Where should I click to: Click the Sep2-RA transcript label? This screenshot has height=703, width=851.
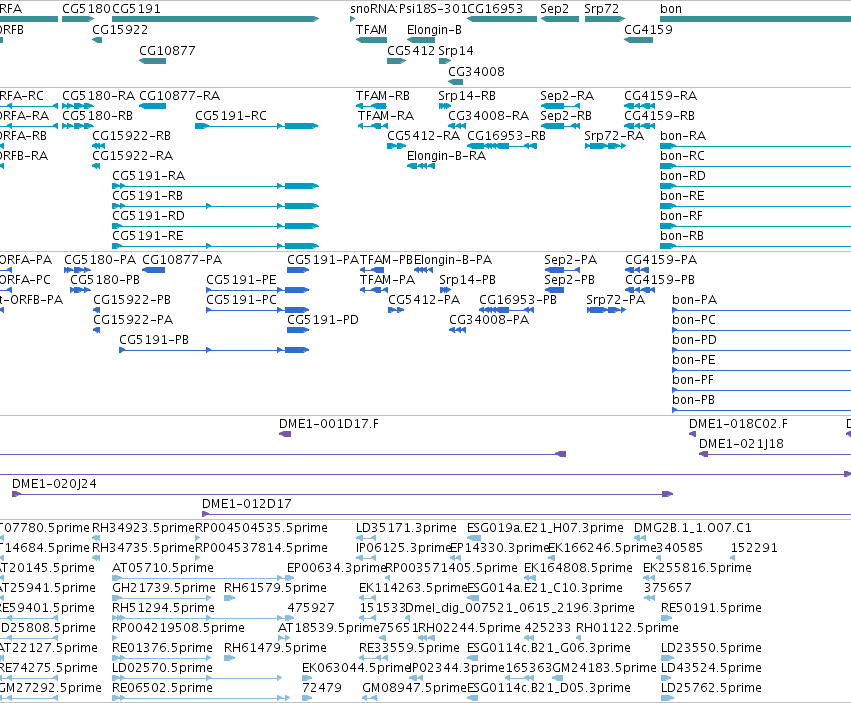567,96
